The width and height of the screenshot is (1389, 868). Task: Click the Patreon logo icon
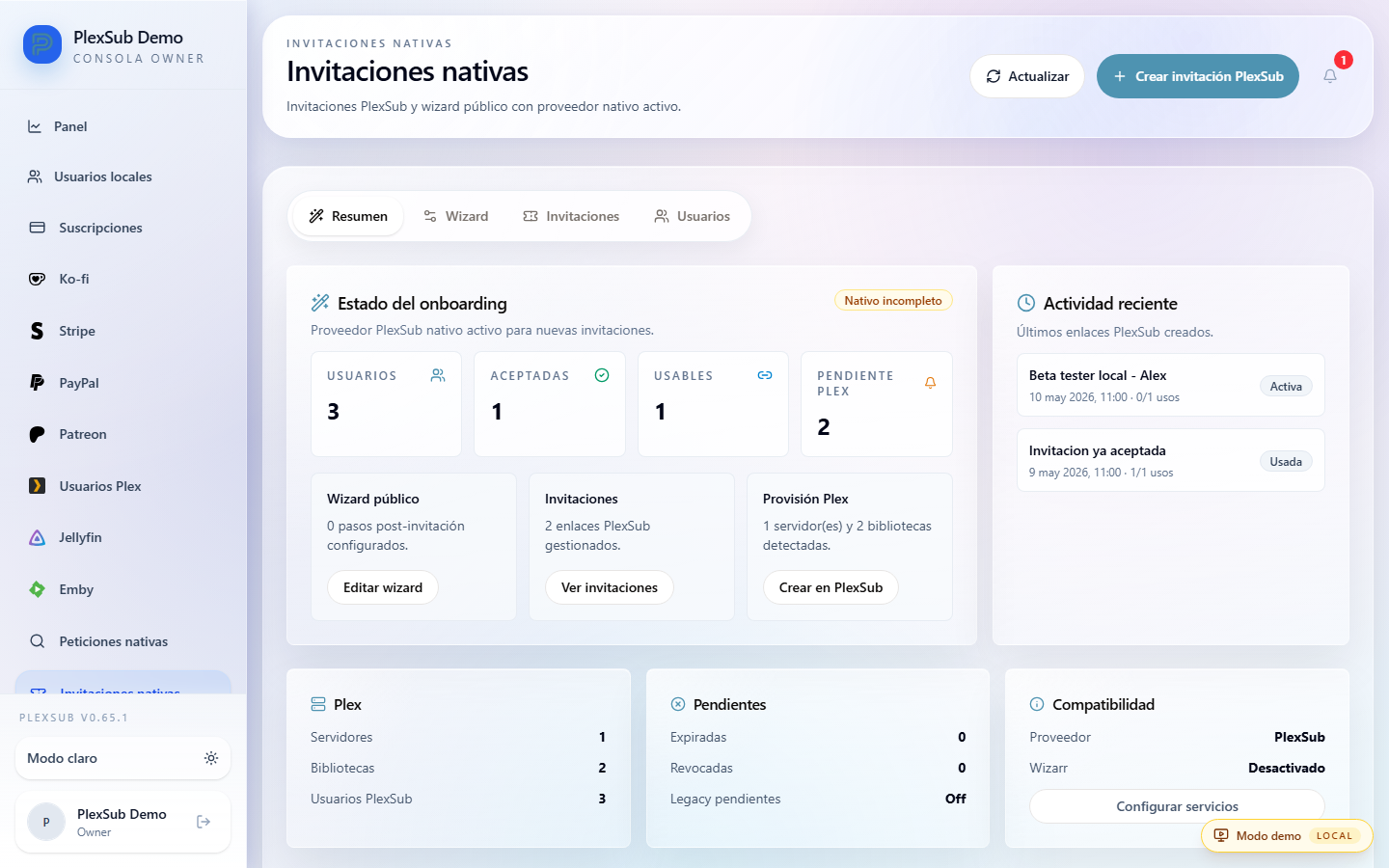click(38, 434)
